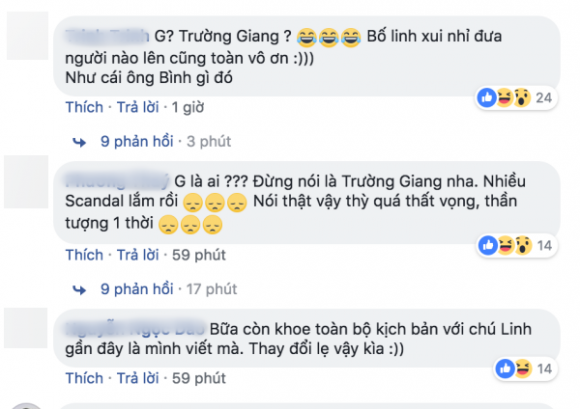Open the blurred author name on third comment
Viewport: 580px width, 409px height.
tap(135, 329)
